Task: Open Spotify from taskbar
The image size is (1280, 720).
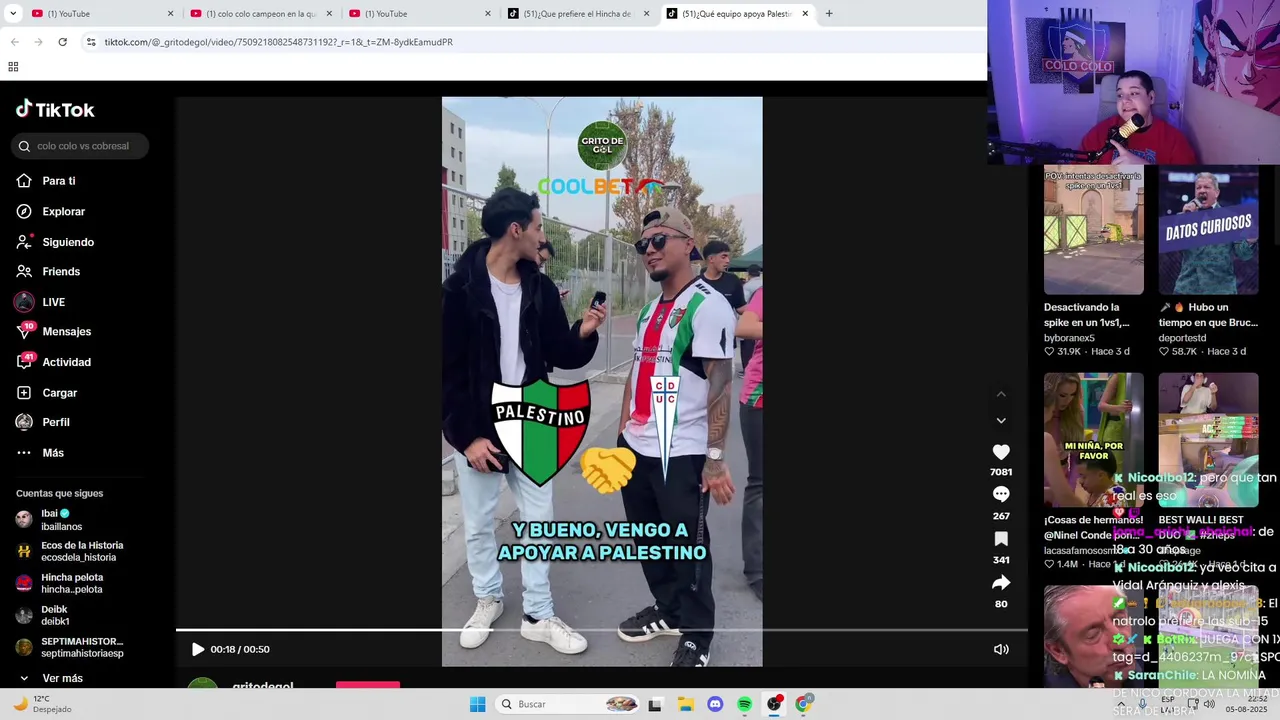Action: tap(745, 704)
